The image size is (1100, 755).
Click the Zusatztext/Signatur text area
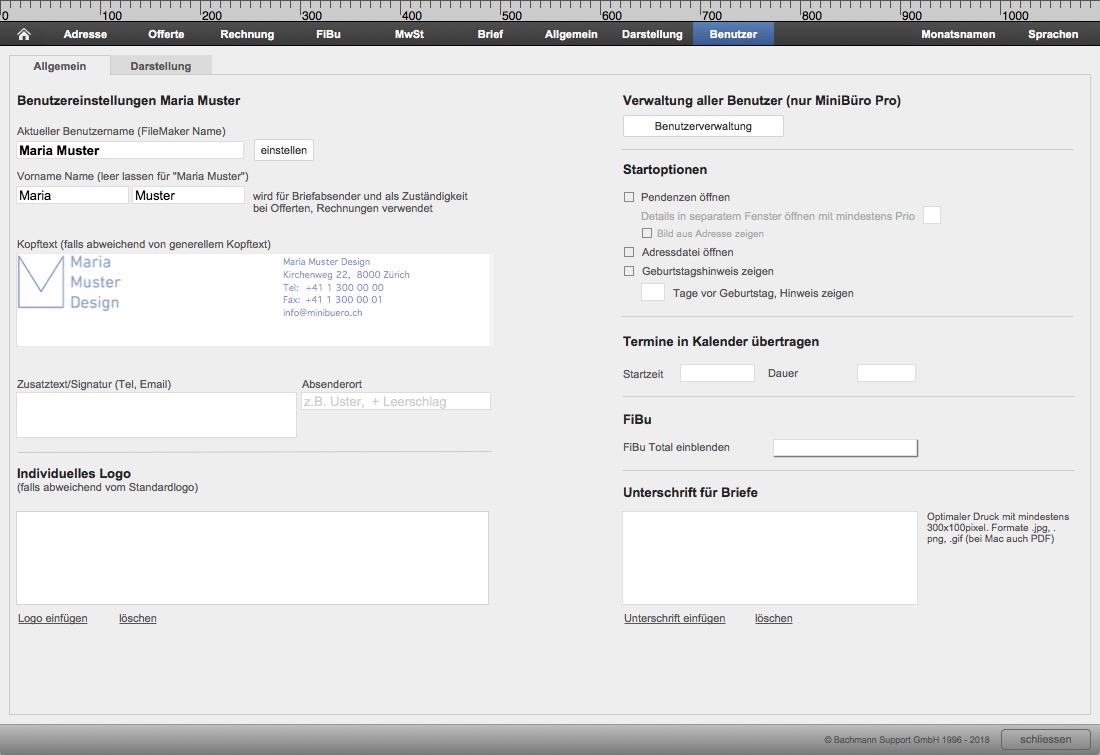(156, 415)
